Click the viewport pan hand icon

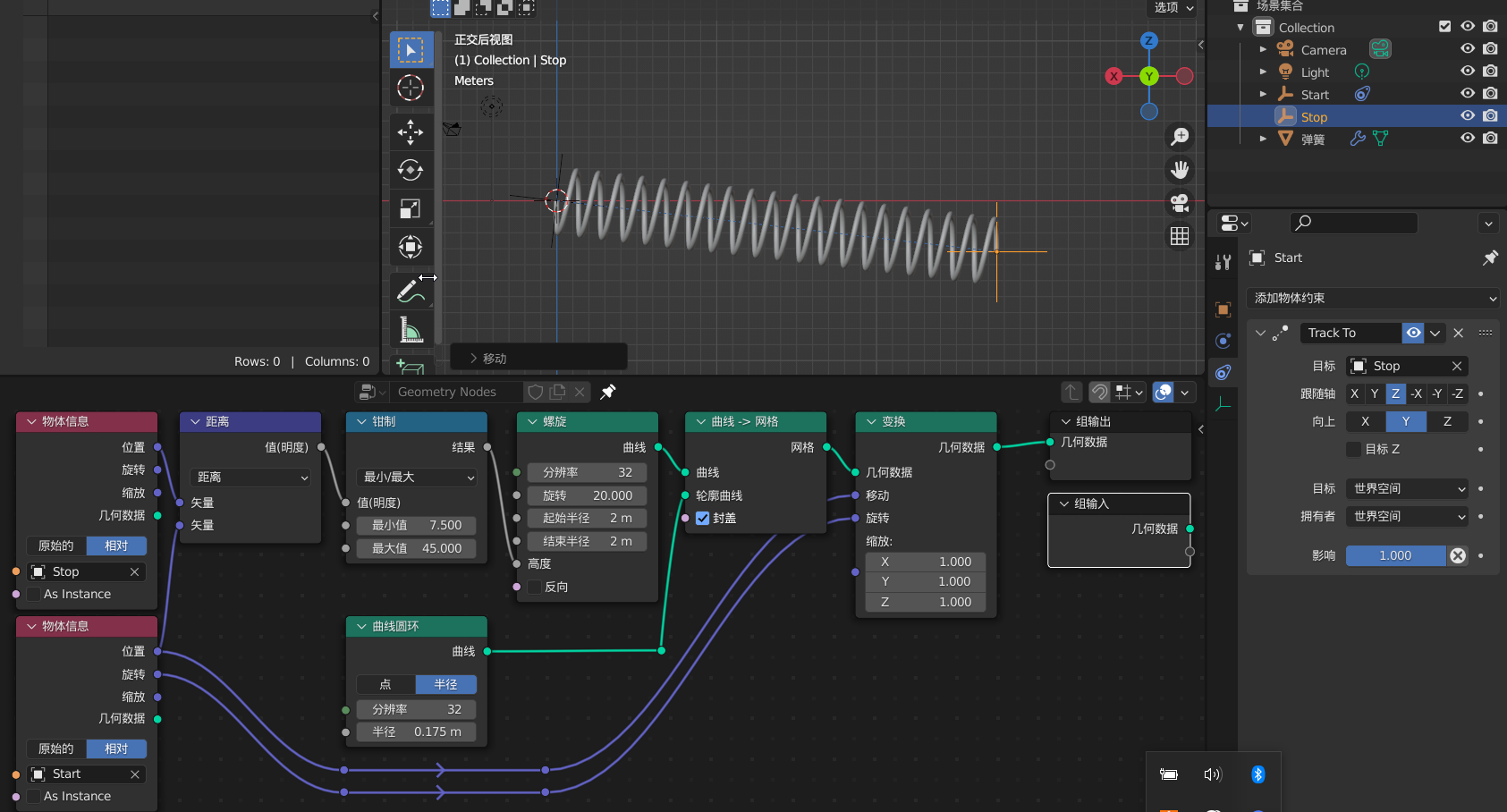pos(1180,170)
